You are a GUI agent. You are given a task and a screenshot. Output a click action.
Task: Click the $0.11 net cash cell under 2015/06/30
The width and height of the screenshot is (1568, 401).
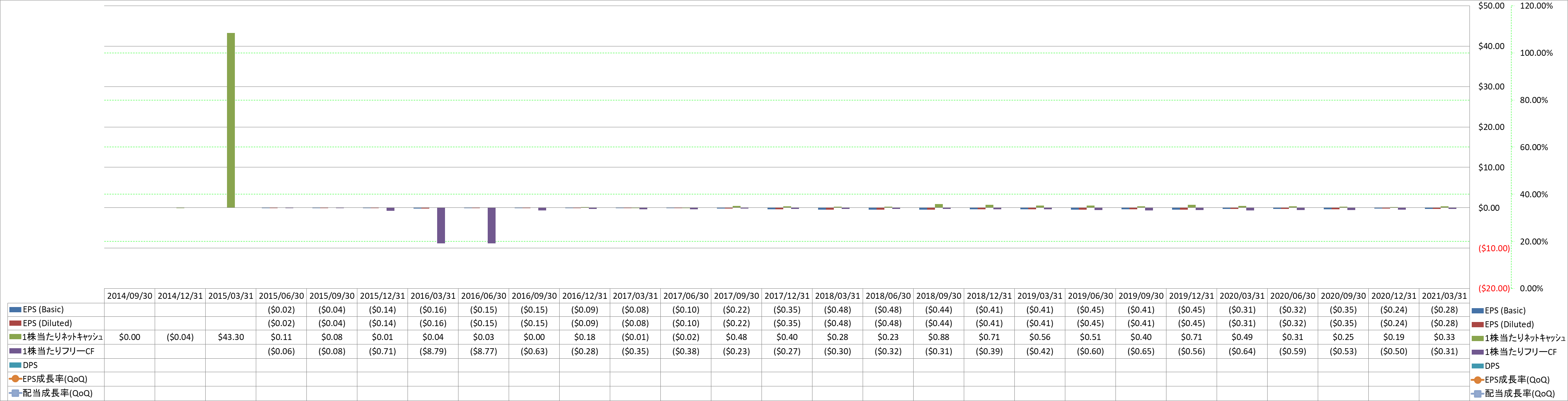pyautogui.click(x=281, y=337)
